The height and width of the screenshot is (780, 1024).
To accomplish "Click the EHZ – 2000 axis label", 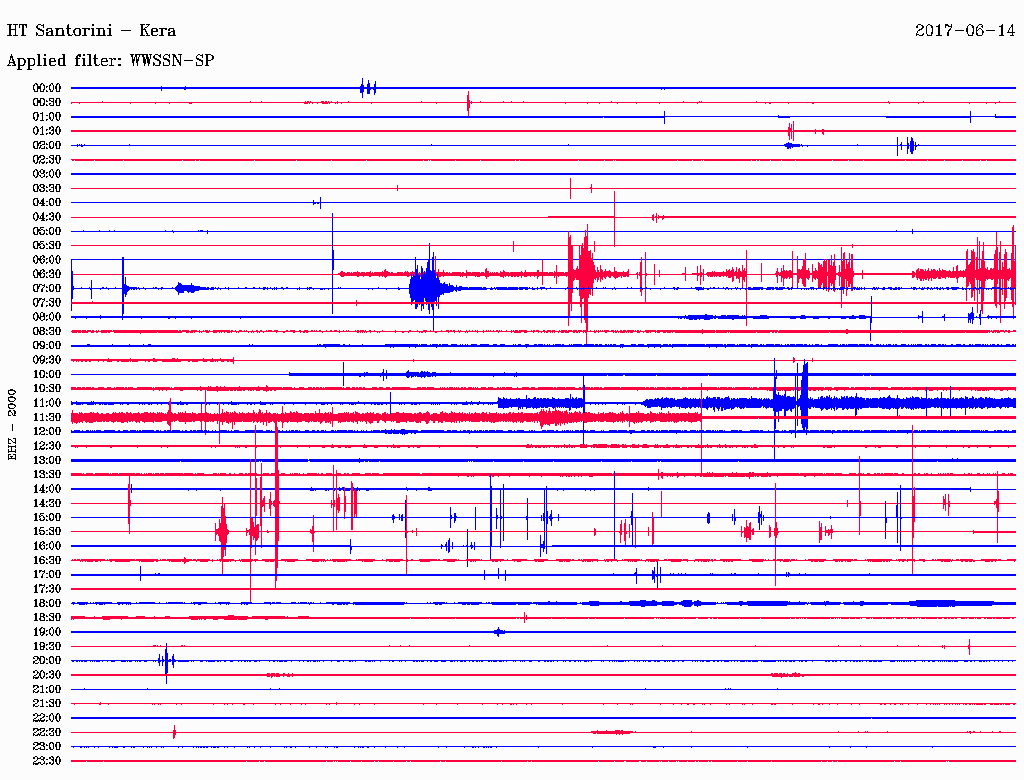I will click(12, 425).
